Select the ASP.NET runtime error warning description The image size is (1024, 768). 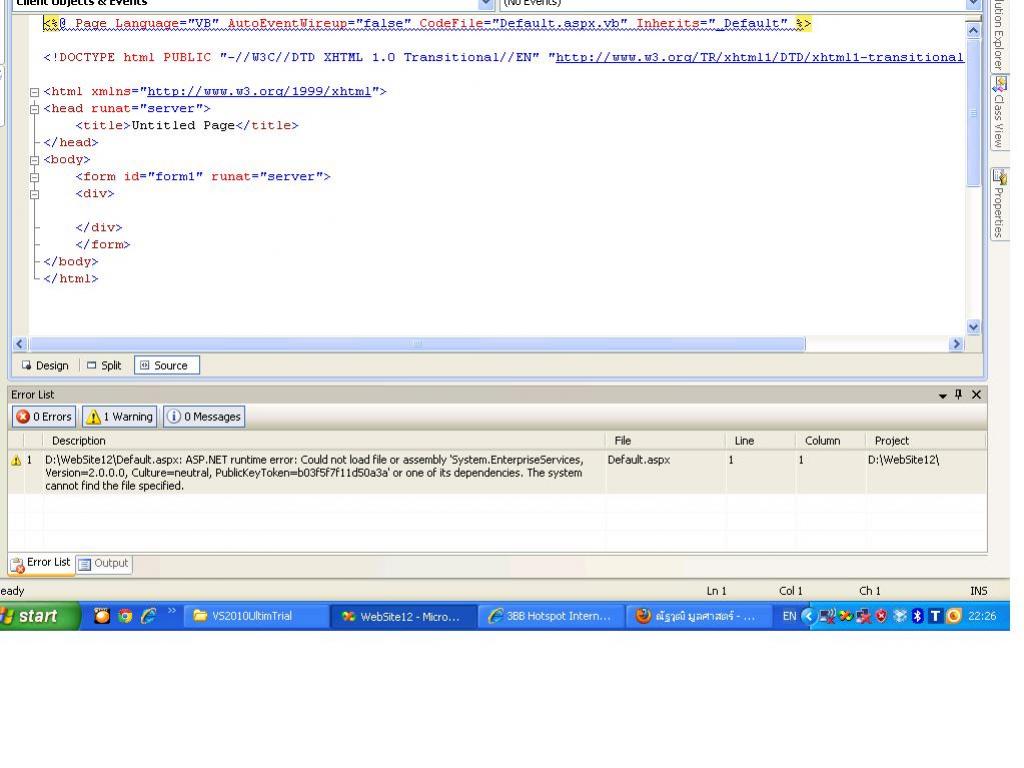[x=314, y=473]
